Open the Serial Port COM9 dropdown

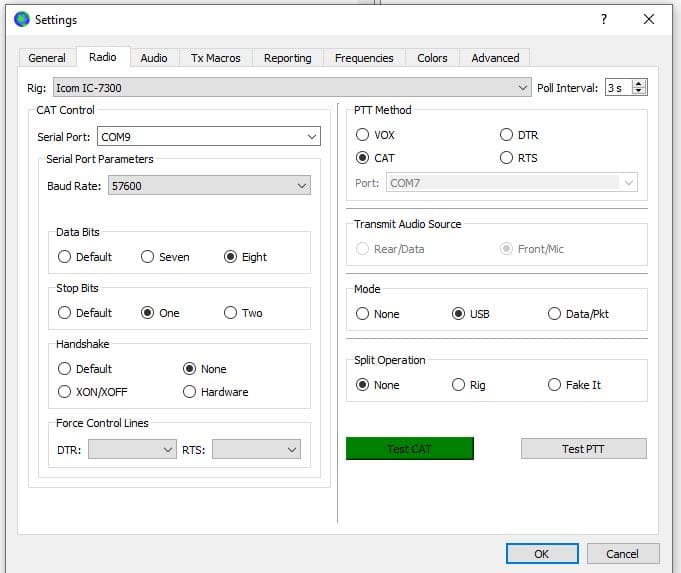coord(209,137)
